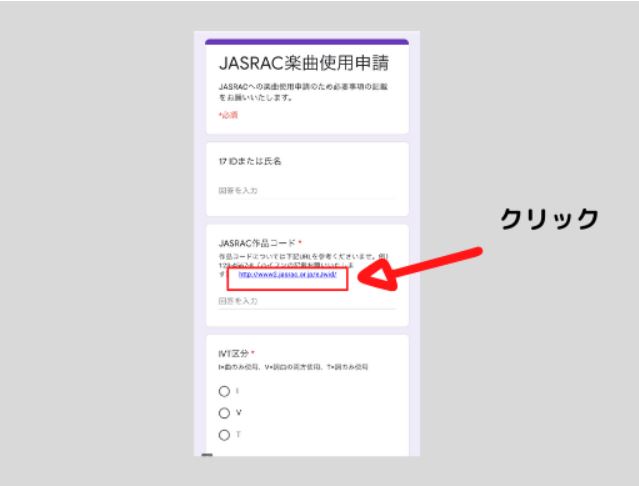Click the red *必須 required notice

click(x=229, y=115)
